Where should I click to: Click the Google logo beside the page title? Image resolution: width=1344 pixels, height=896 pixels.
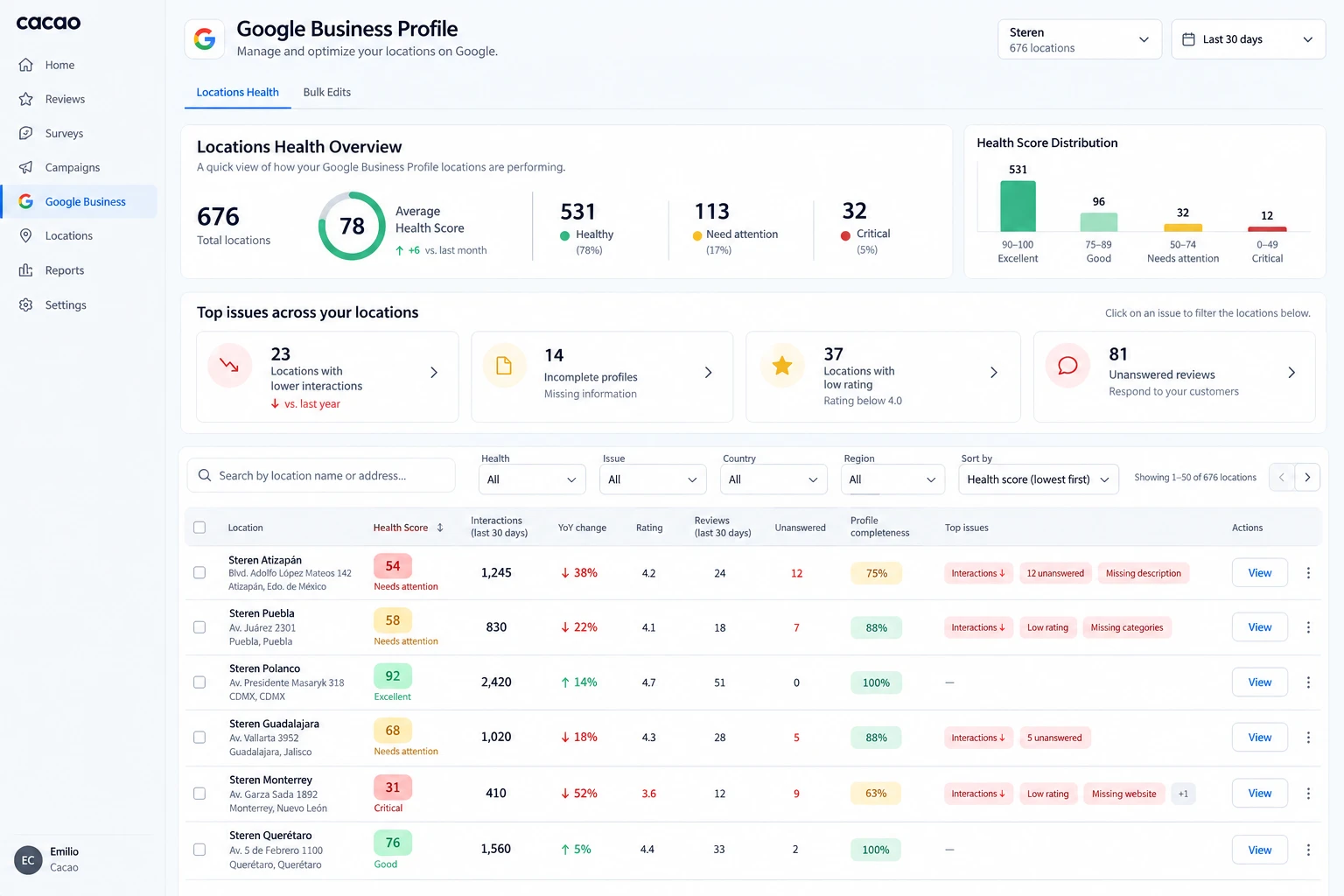click(x=205, y=39)
